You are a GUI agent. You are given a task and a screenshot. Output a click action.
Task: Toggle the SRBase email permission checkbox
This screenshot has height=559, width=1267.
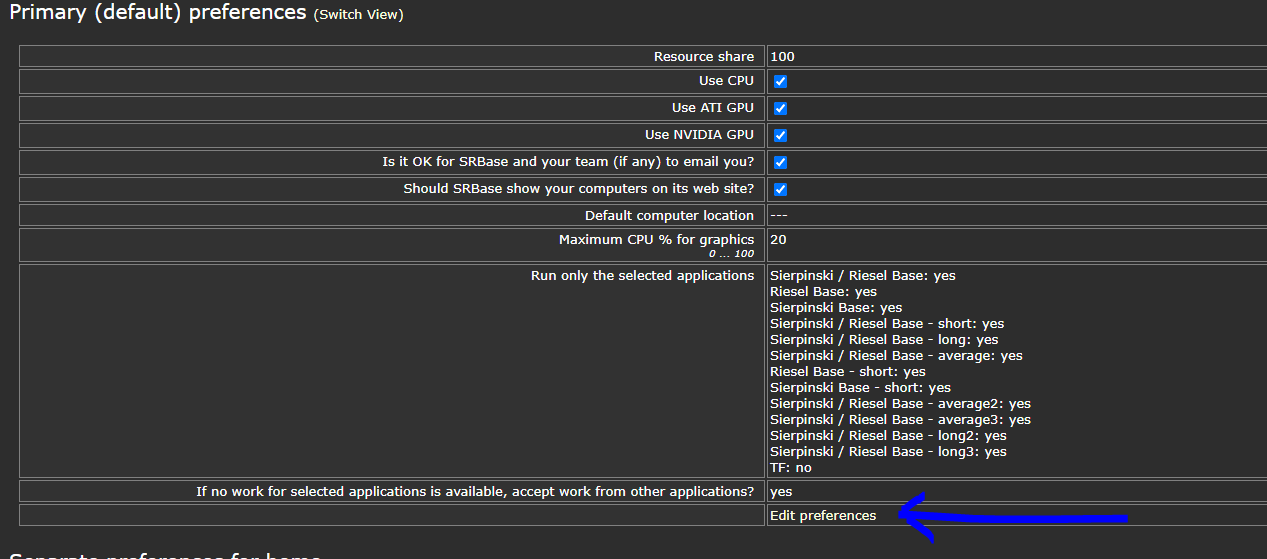780,163
